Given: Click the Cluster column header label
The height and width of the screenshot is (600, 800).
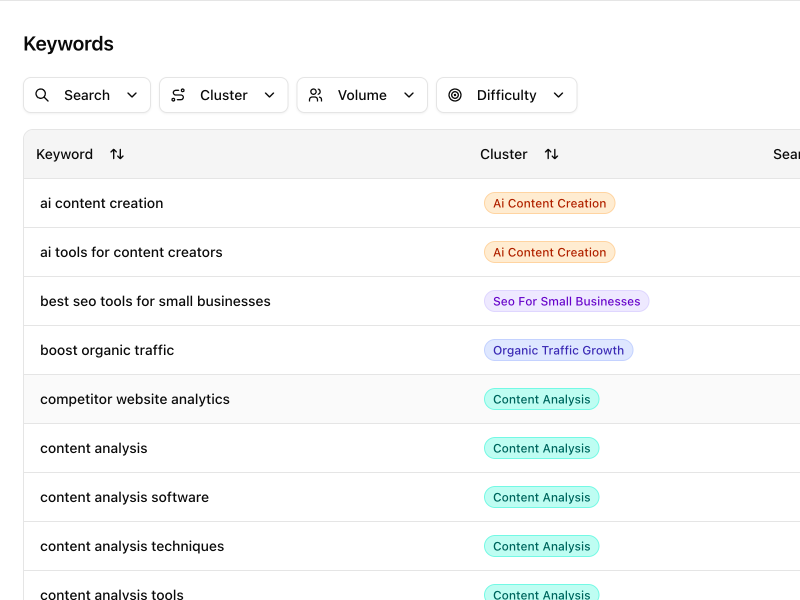Looking at the screenshot, I should (x=503, y=154).
